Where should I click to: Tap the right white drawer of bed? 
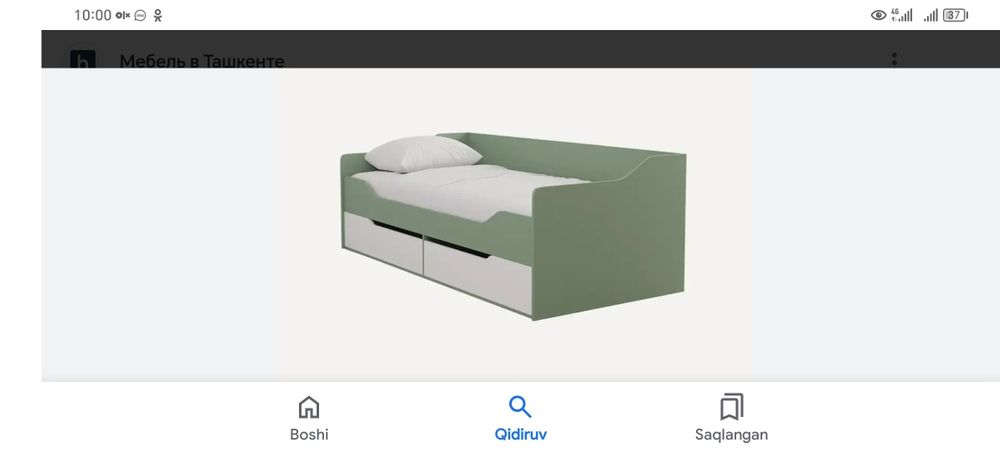click(478, 275)
